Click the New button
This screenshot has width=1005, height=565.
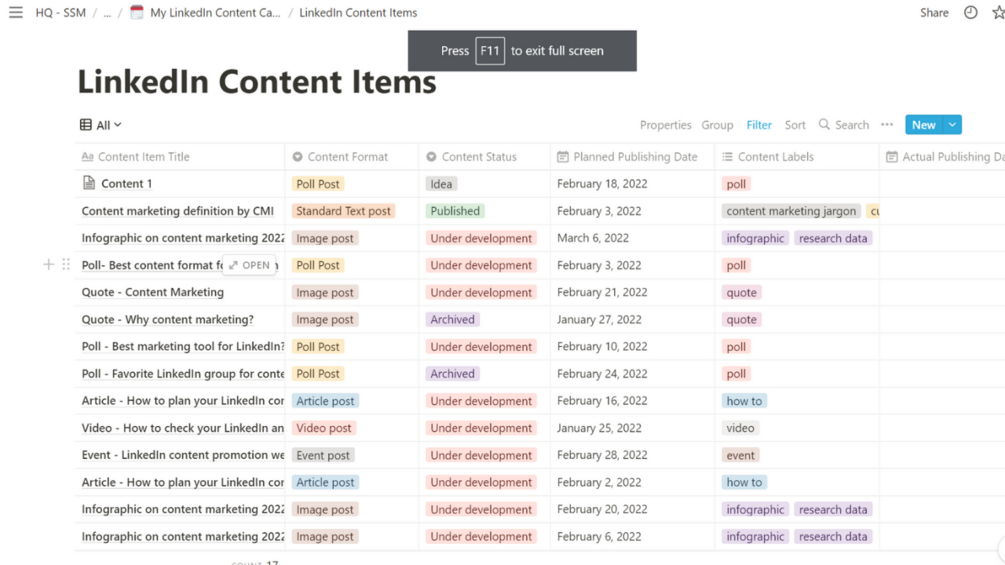[923, 125]
